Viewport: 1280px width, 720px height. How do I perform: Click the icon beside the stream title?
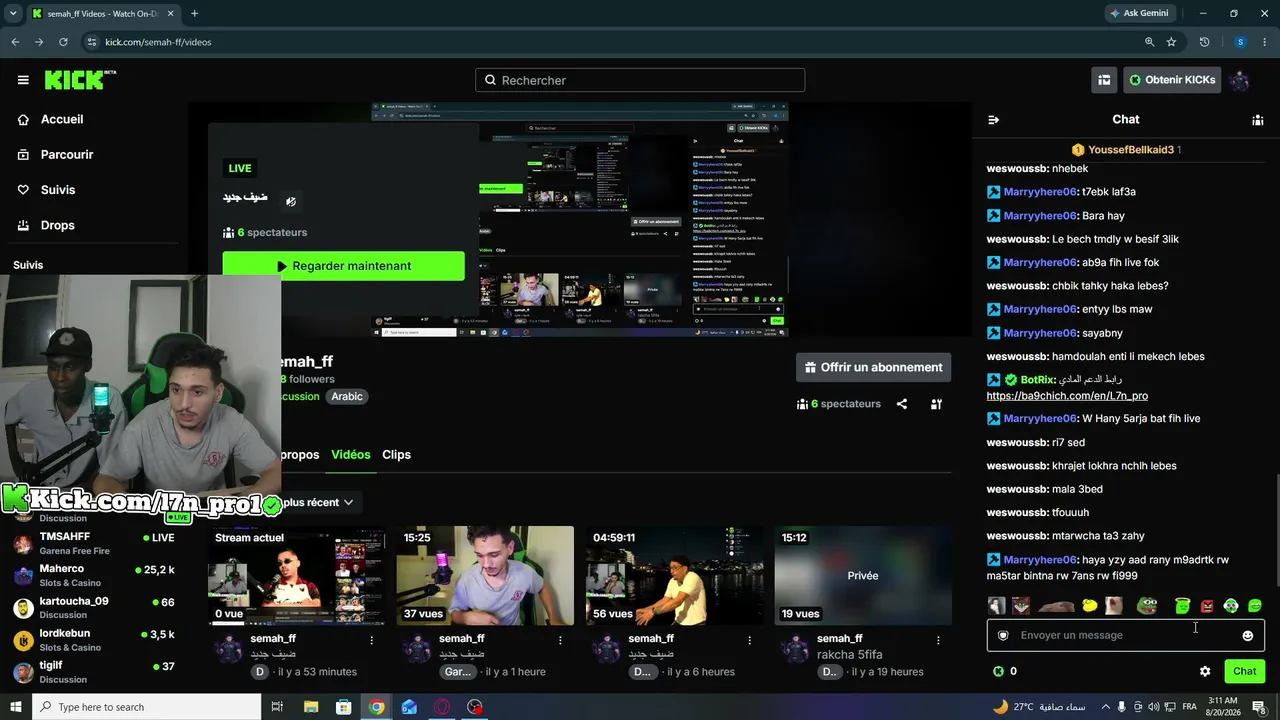291,201
